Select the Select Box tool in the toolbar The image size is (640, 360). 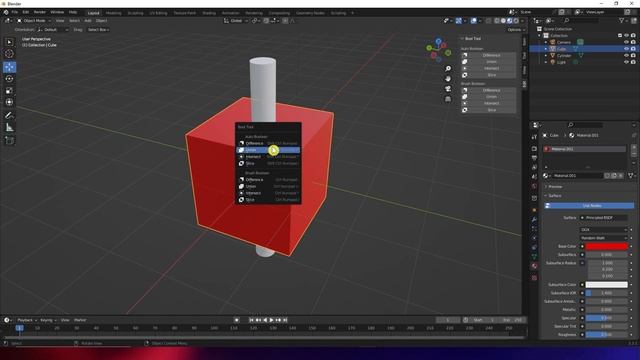pyautogui.click(x=9, y=42)
